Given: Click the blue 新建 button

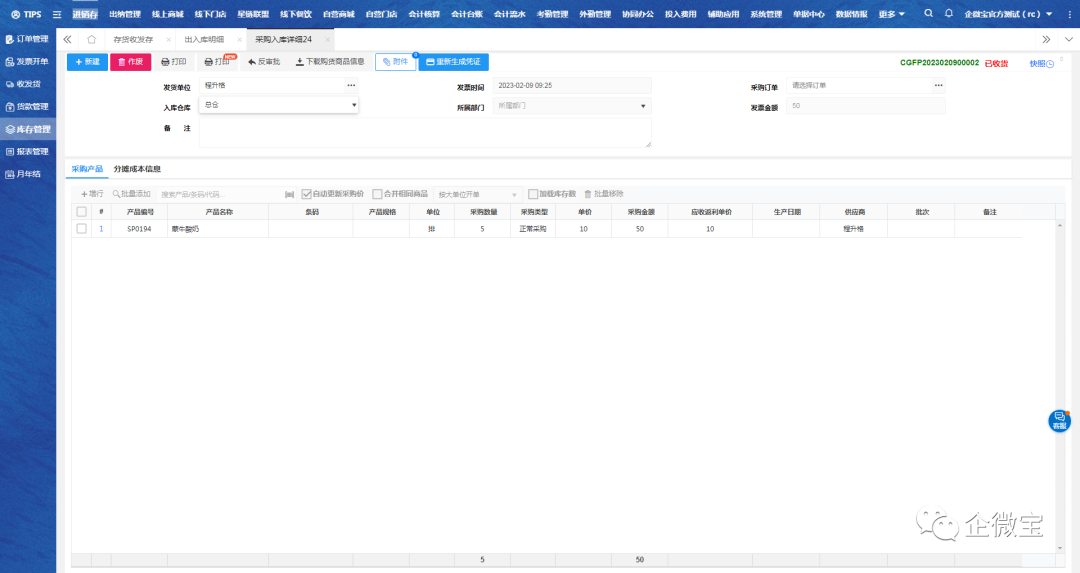Looking at the screenshot, I should (87, 62).
